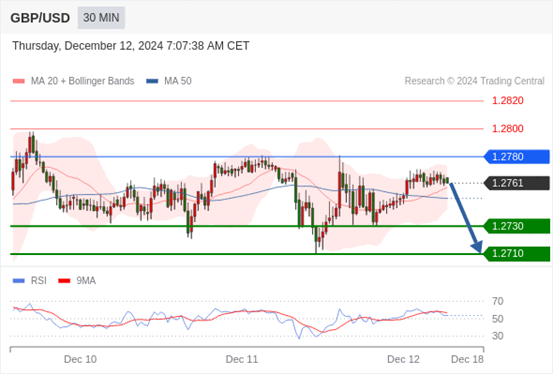Click the pink MA 20 color swatch
Viewport: 553px width, 375px height.
tap(19, 81)
